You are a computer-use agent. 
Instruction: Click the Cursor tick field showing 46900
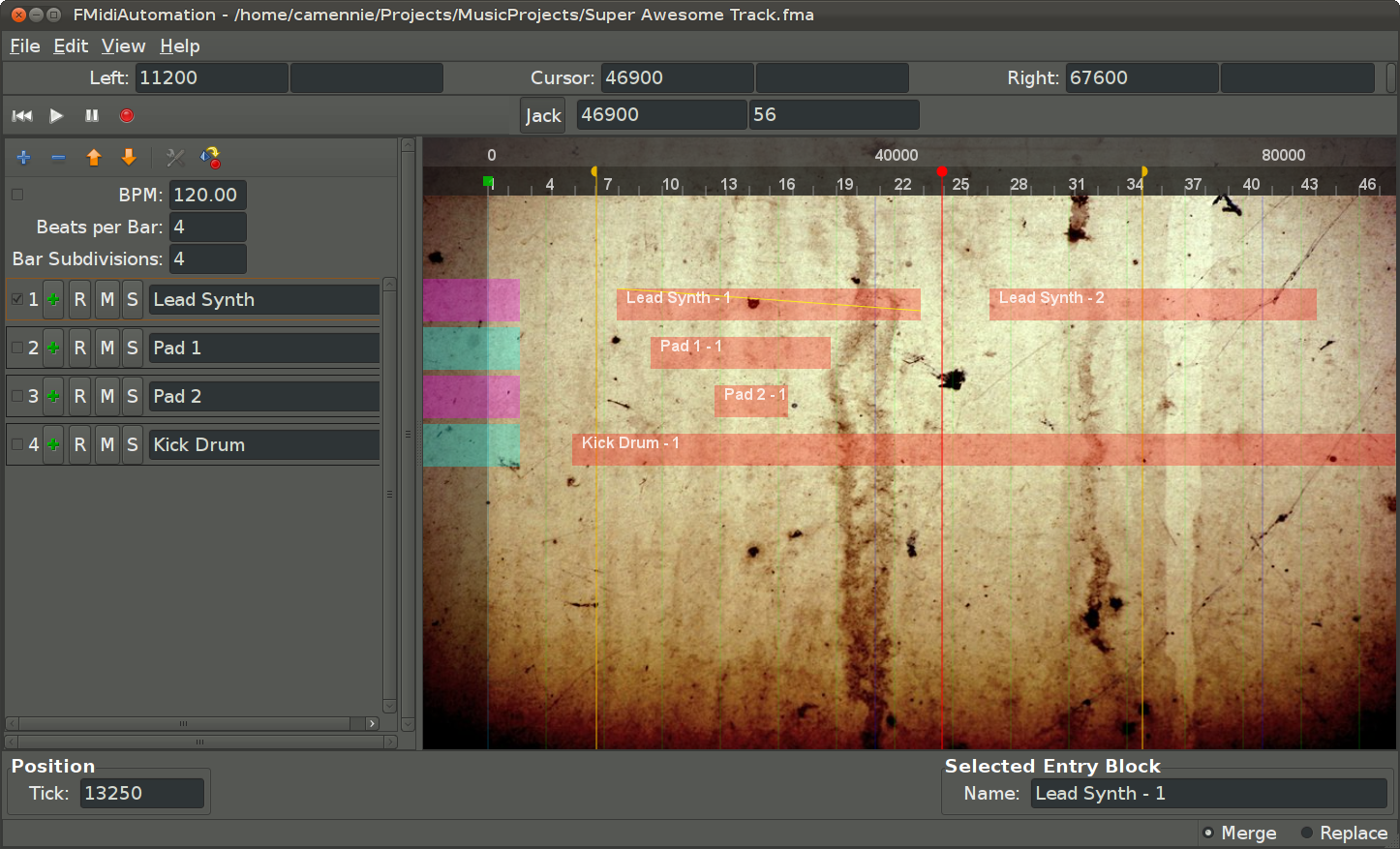pyautogui.click(x=678, y=77)
